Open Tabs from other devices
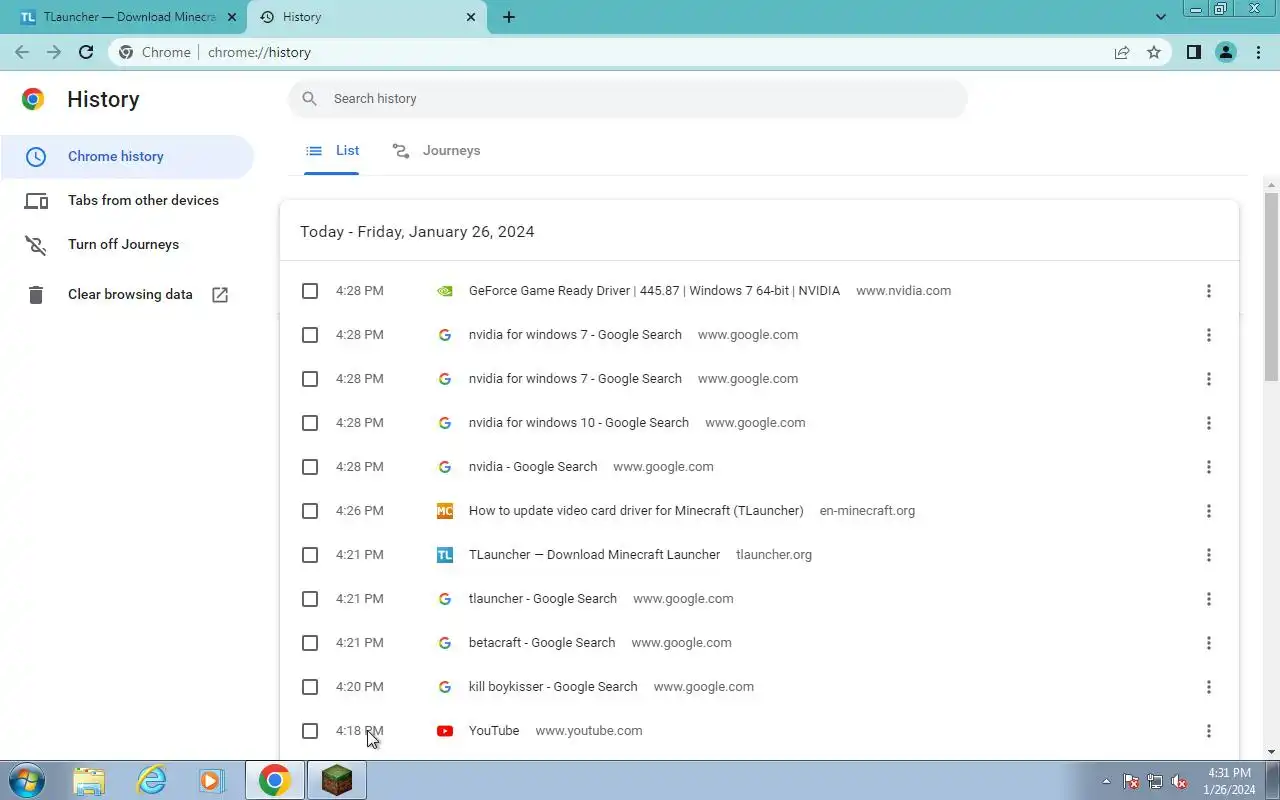The width and height of the screenshot is (1280, 800). click(x=127, y=201)
